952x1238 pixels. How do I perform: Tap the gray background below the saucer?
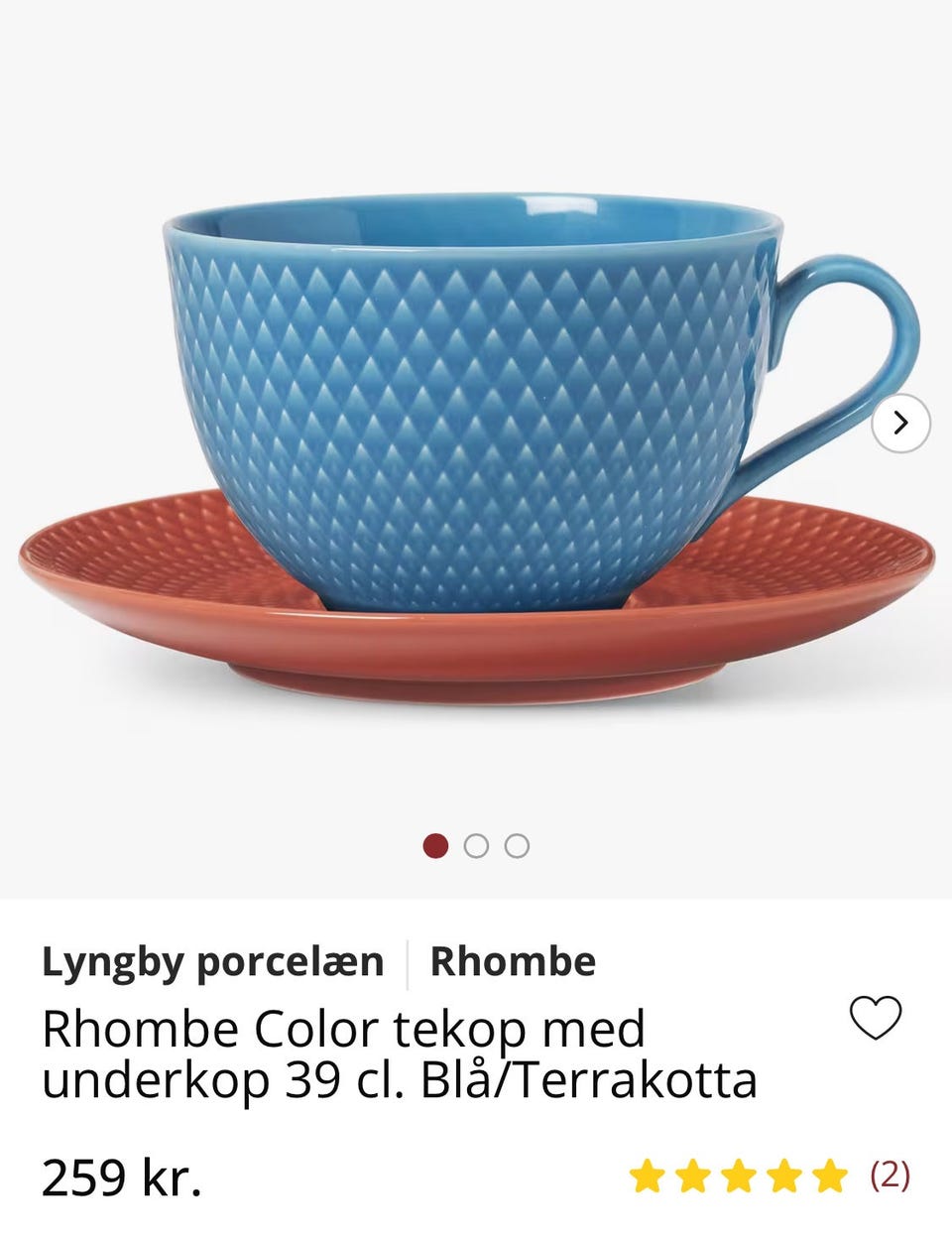click(x=476, y=774)
